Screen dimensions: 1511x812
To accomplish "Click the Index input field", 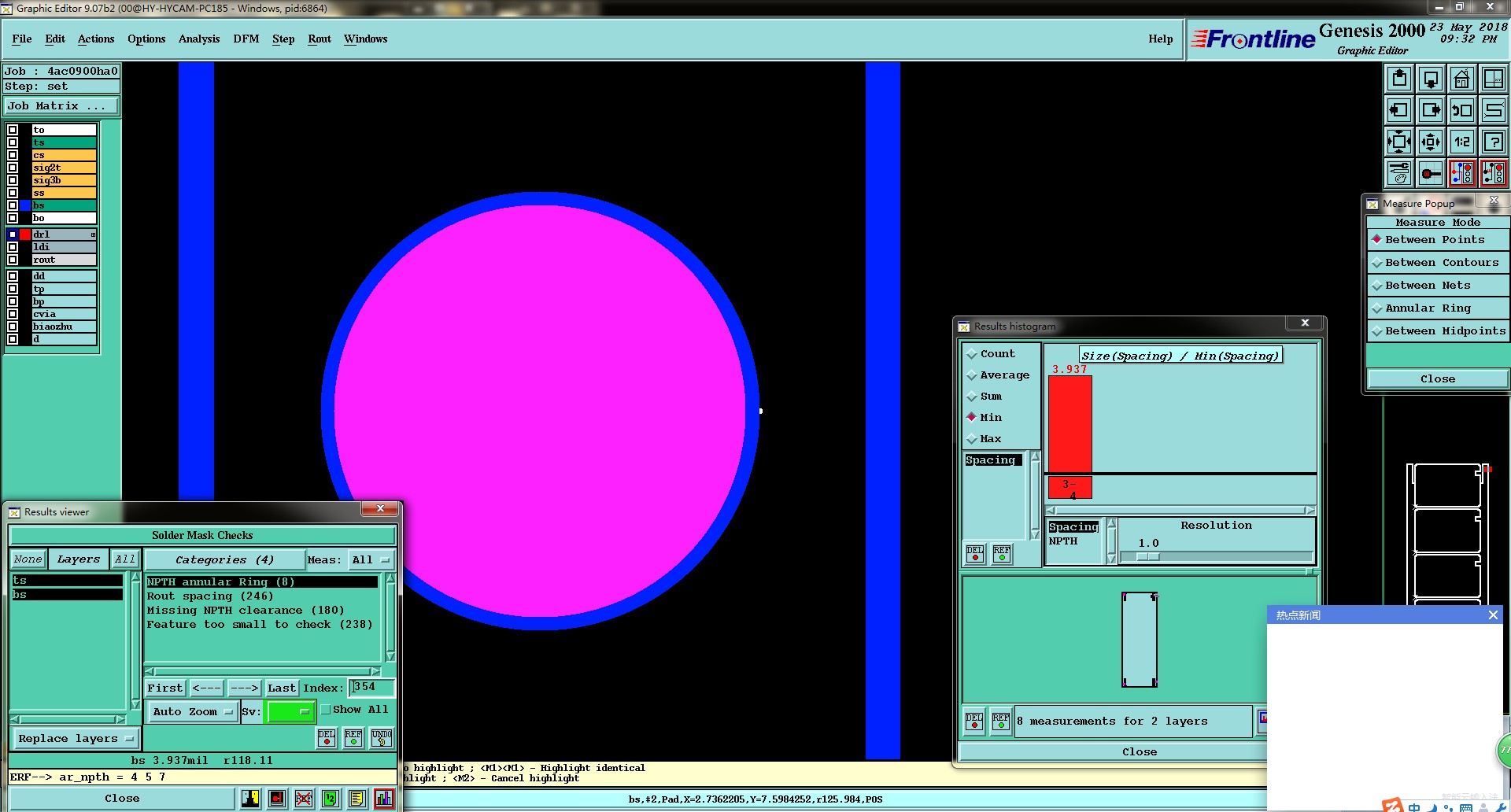I will click(x=371, y=688).
